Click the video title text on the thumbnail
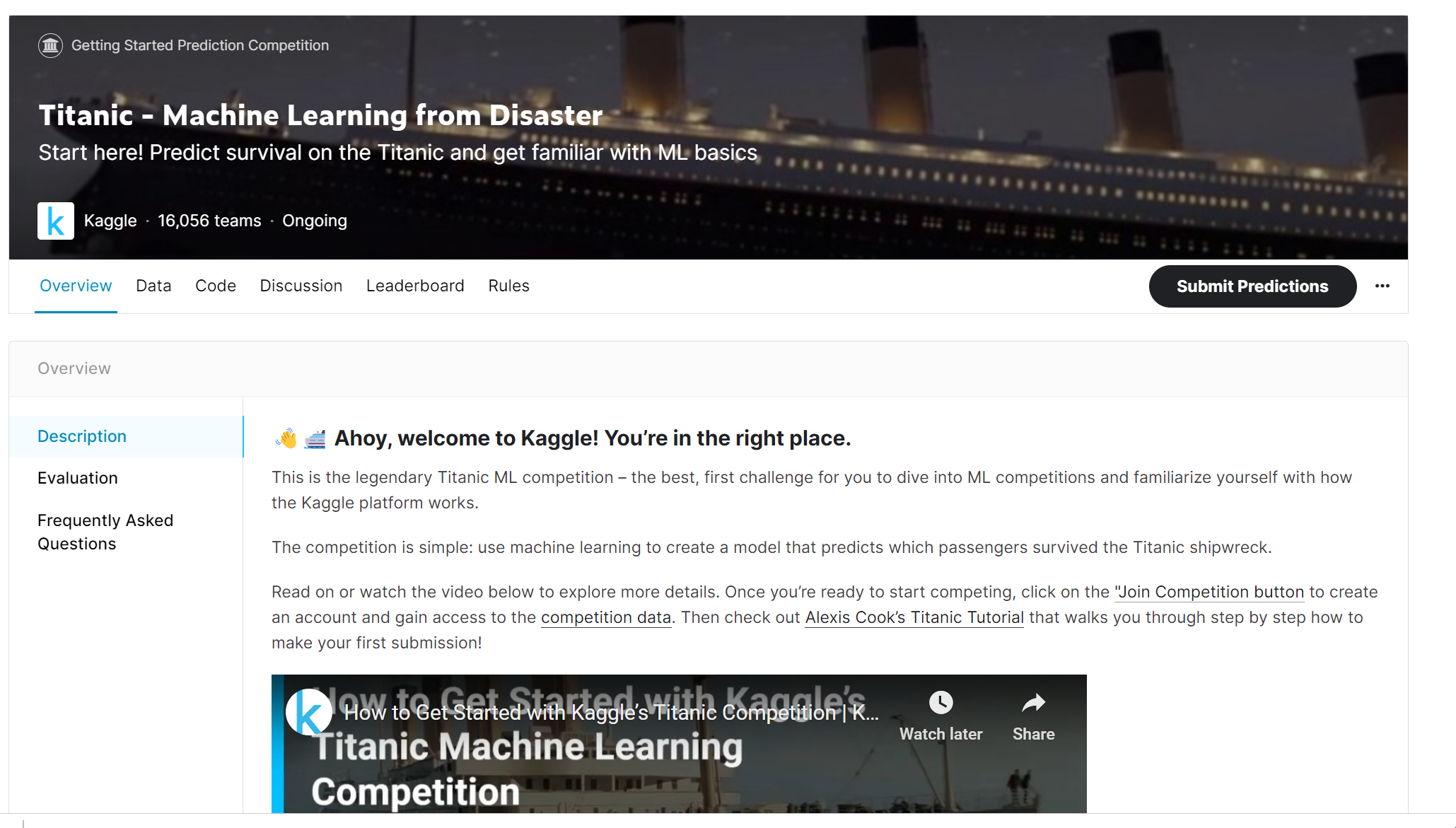 pyautogui.click(x=611, y=713)
